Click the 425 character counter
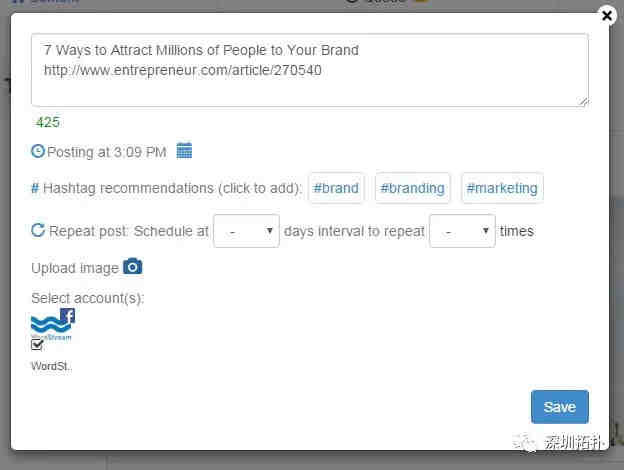 coord(48,122)
